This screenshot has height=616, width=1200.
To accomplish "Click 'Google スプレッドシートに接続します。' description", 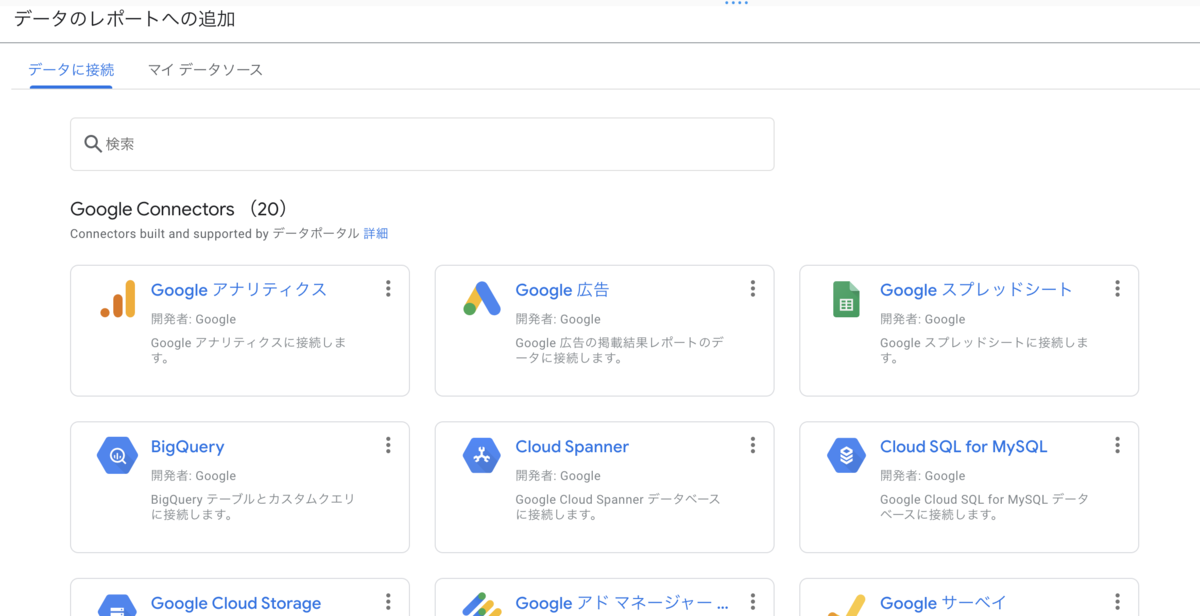I will click(x=985, y=350).
